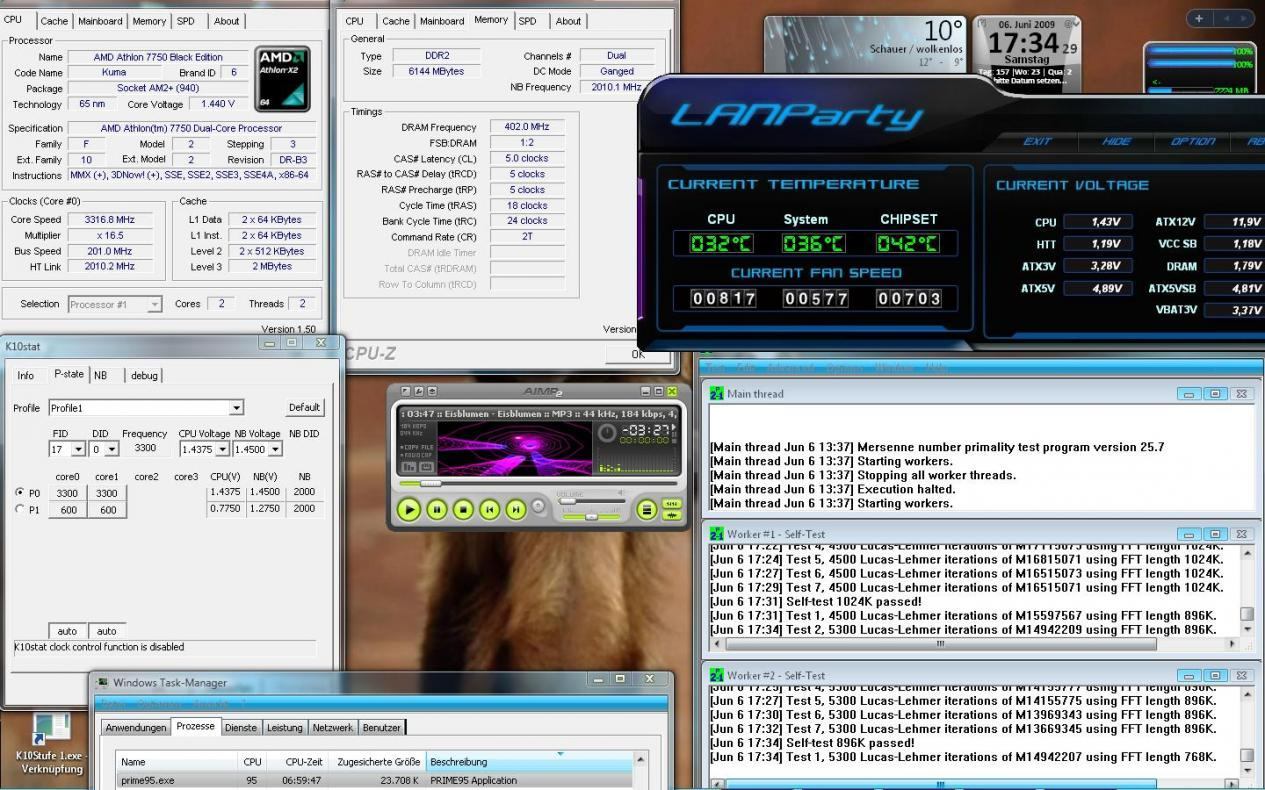The height and width of the screenshot is (790, 1265).
Task: Click AIMP utilities icon beside the wrench
Action: tap(432, 391)
